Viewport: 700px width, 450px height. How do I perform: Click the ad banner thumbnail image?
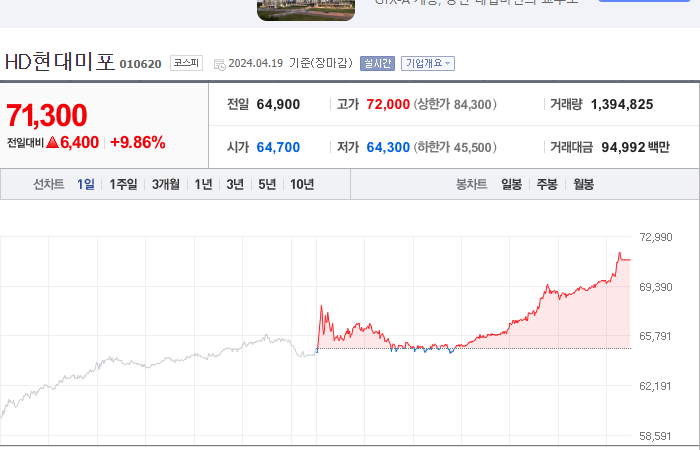pyautogui.click(x=306, y=10)
